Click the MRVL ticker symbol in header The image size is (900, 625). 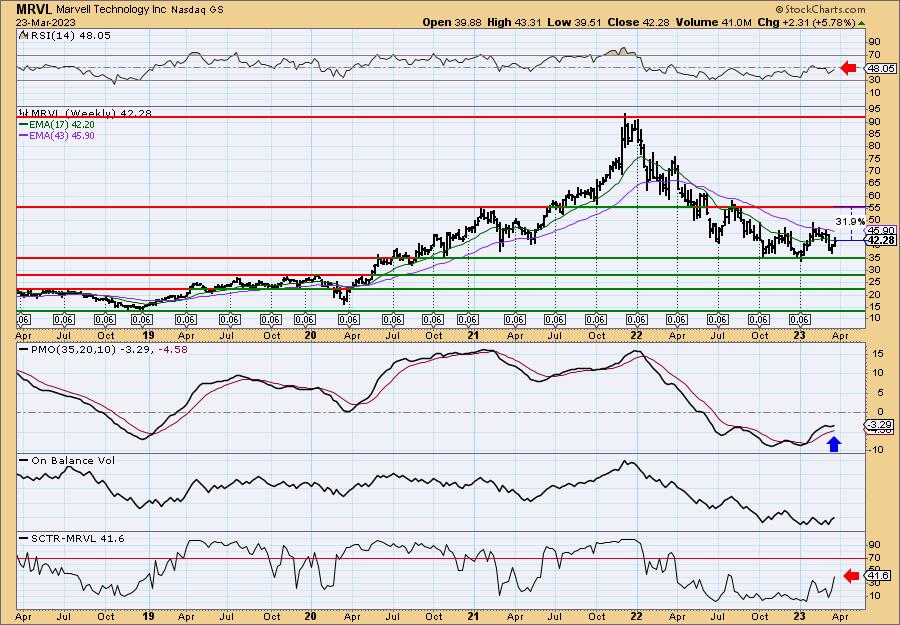[34, 9]
